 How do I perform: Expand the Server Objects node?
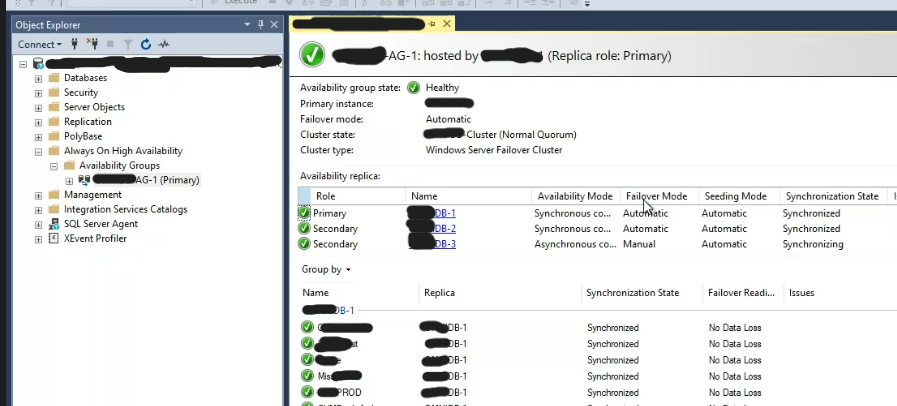click(x=38, y=108)
